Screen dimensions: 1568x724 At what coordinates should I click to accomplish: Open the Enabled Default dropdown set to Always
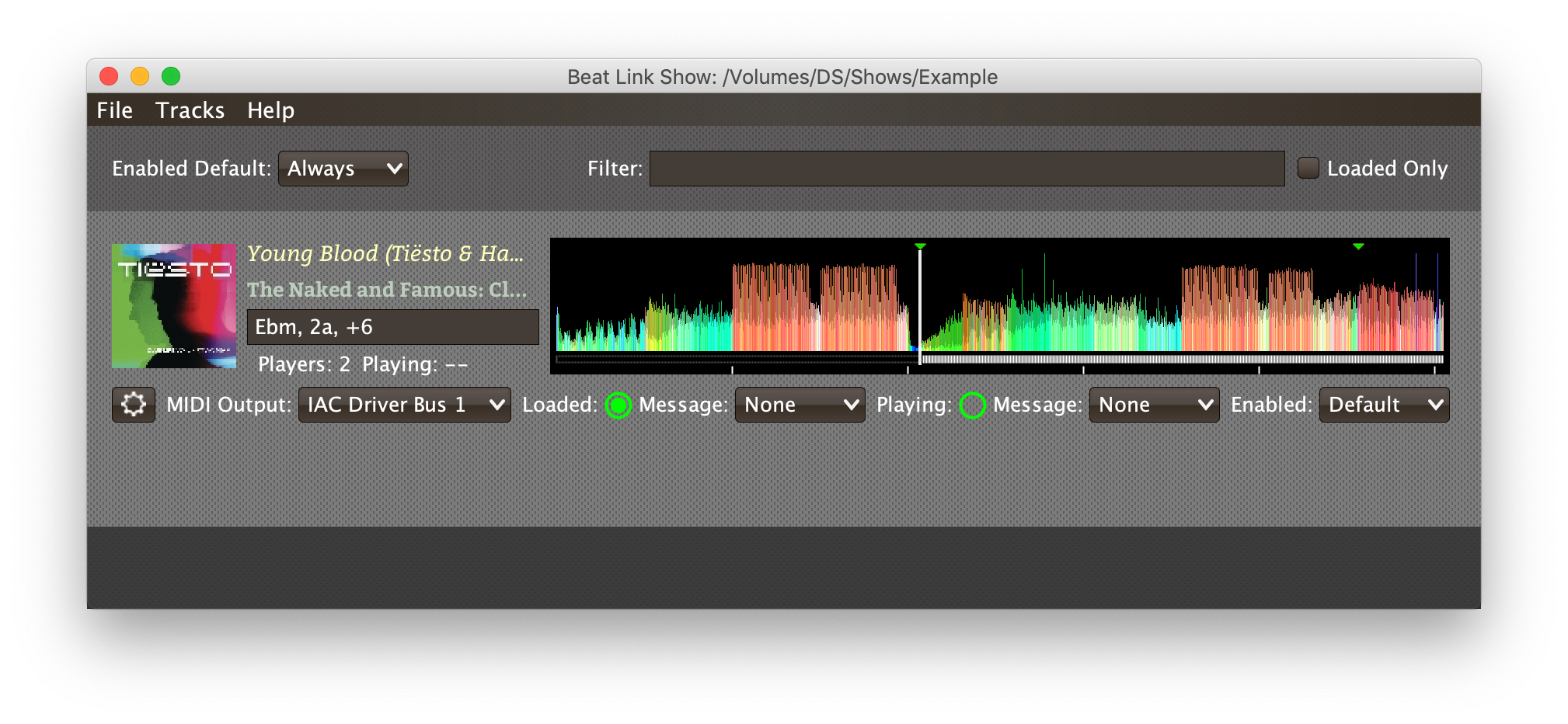(x=343, y=169)
